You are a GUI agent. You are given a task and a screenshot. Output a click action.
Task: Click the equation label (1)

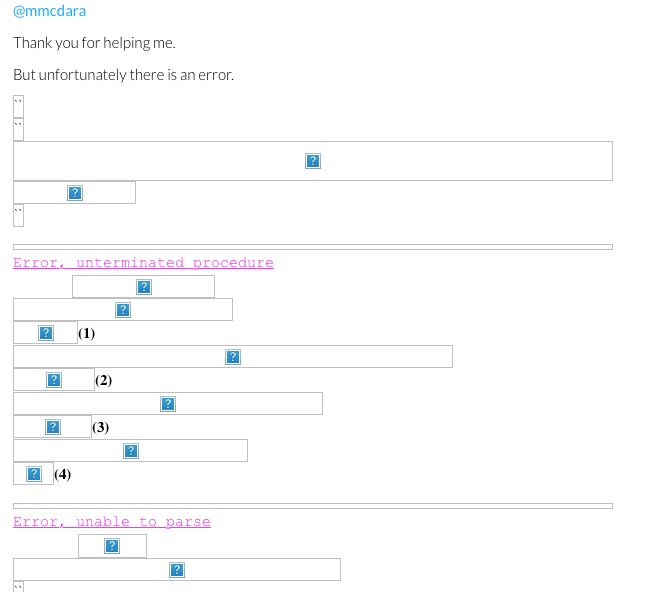[x=87, y=333]
